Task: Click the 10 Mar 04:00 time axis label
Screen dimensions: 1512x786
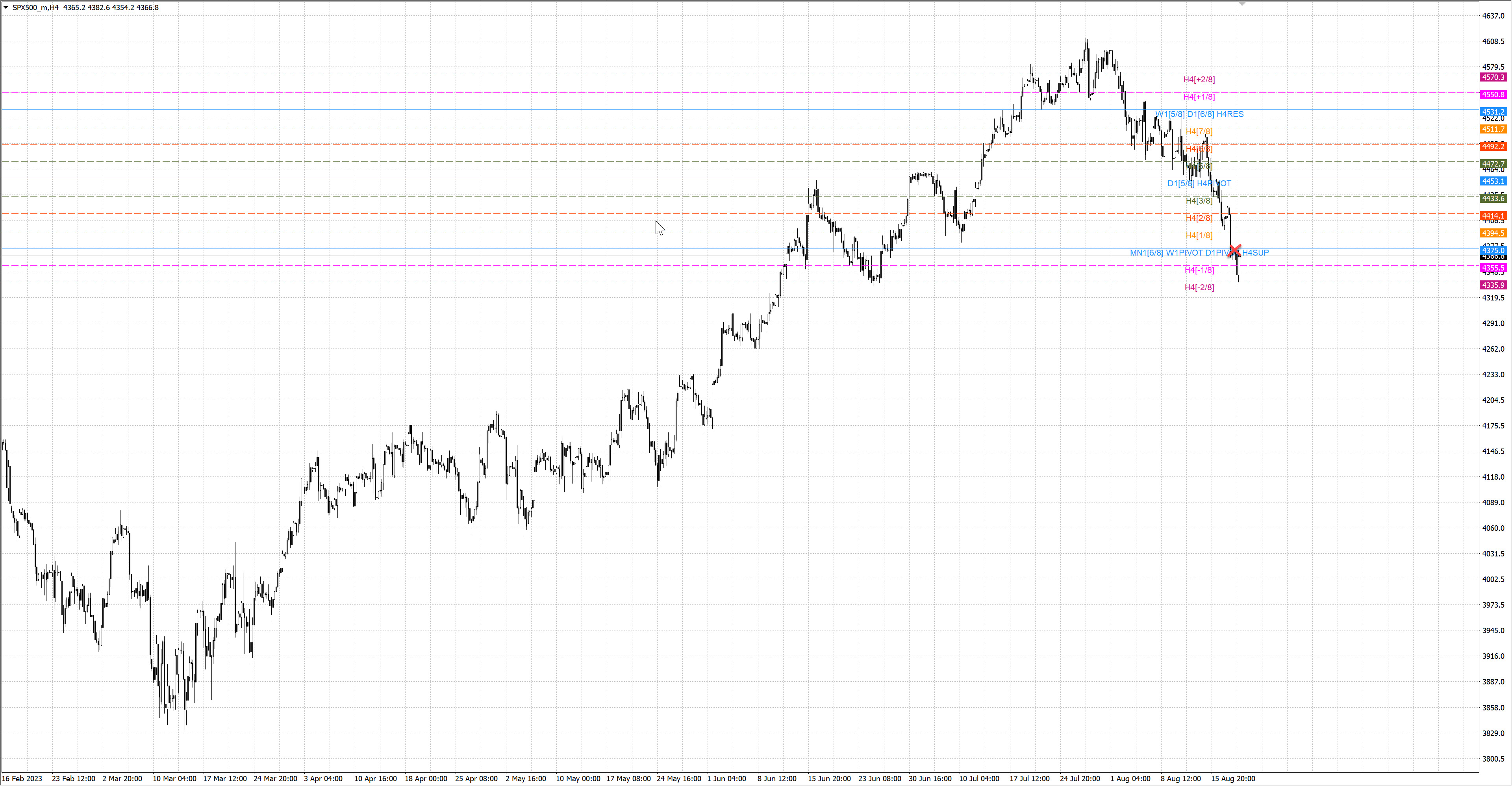Action: pyautogui.click(x=174, y=779)
